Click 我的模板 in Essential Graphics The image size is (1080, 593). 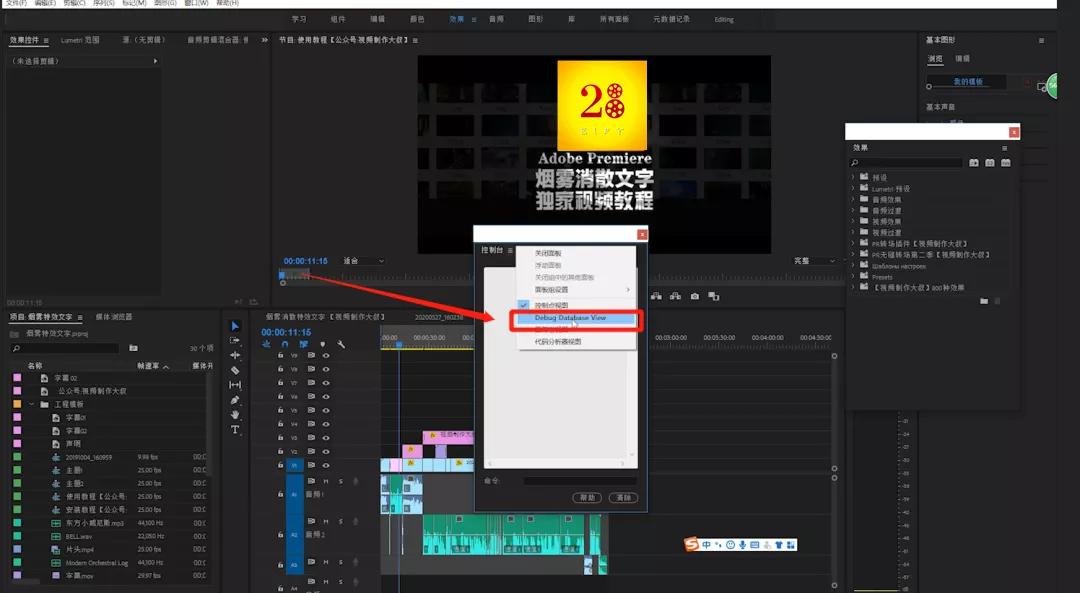coord(968,82)
